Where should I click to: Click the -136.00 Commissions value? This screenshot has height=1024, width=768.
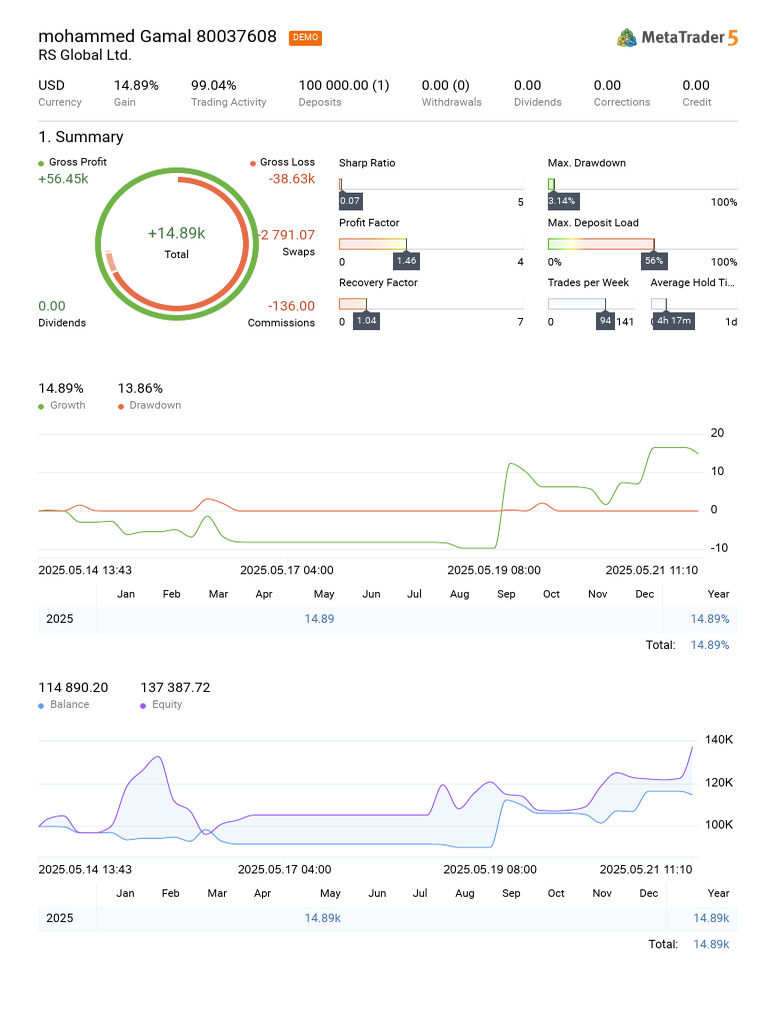(x=291, y=306)
